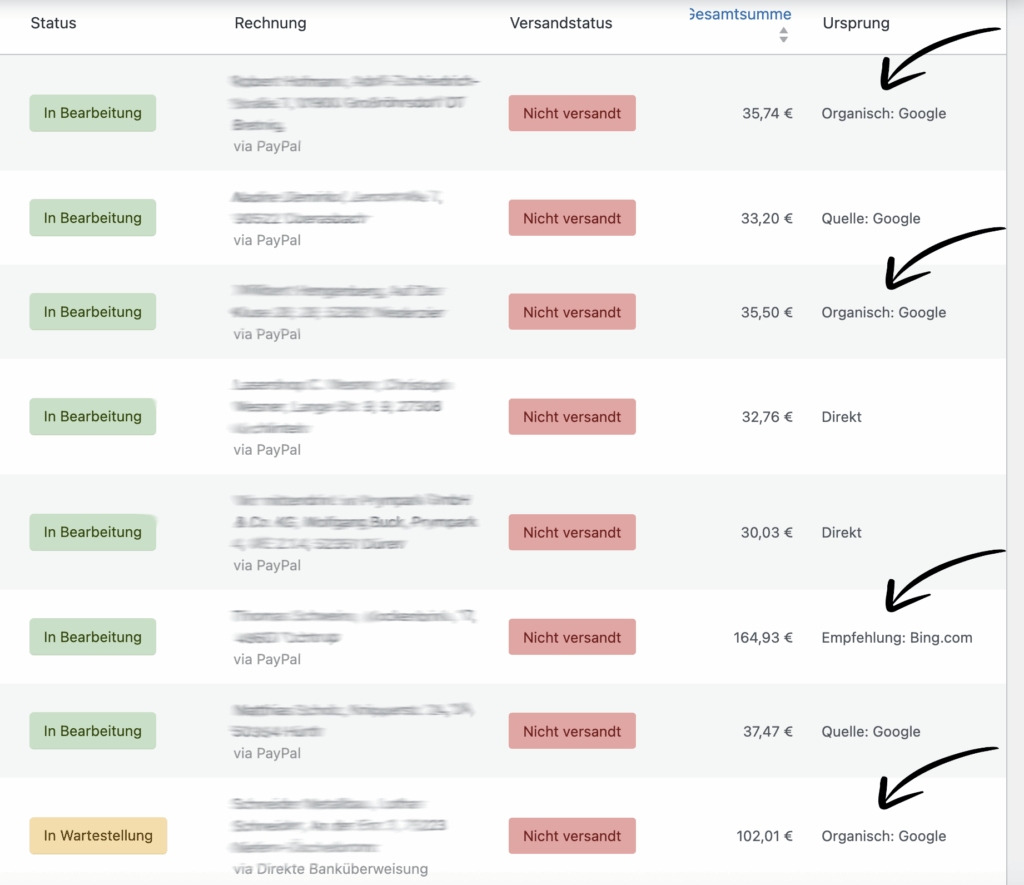Screen dimensions: 1024x885
Task: Click In Bearbeitung badge for 32,76 € order
Action: pyautogui.click(x=93, y=416)
